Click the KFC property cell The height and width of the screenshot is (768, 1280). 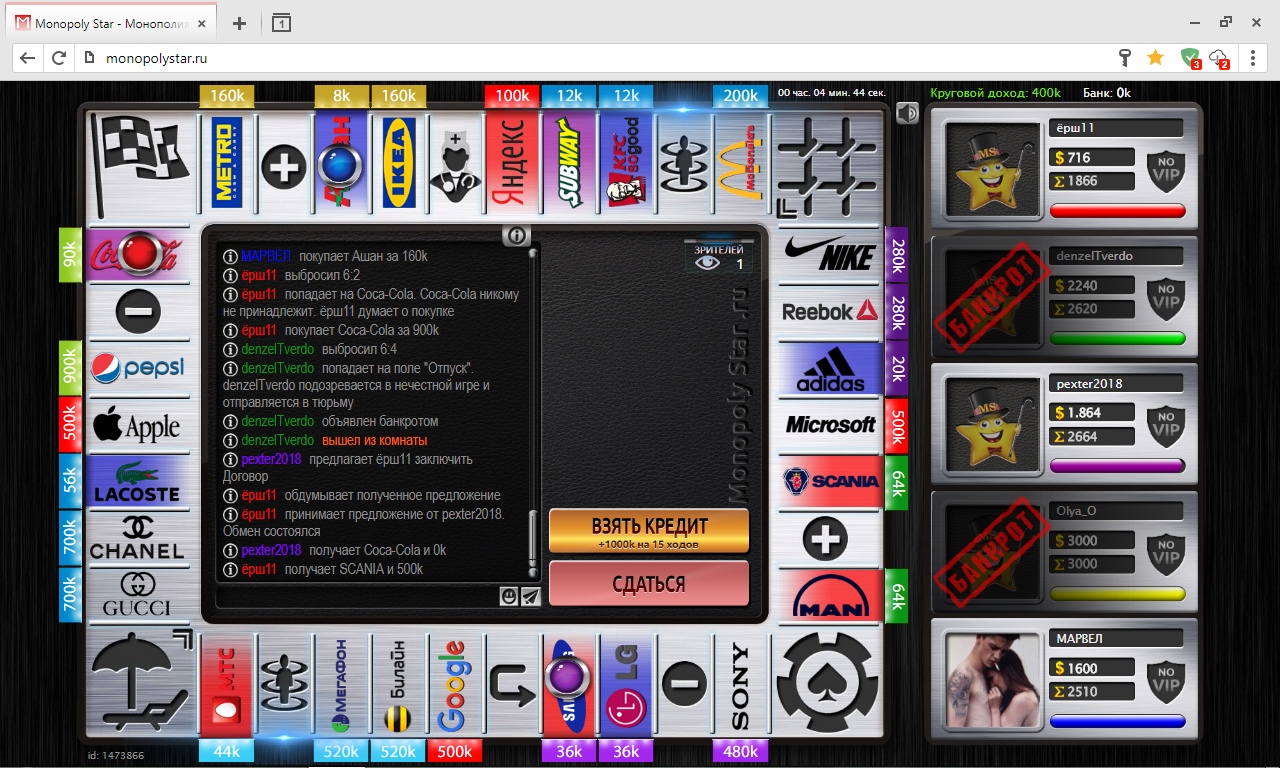[626, 162]
